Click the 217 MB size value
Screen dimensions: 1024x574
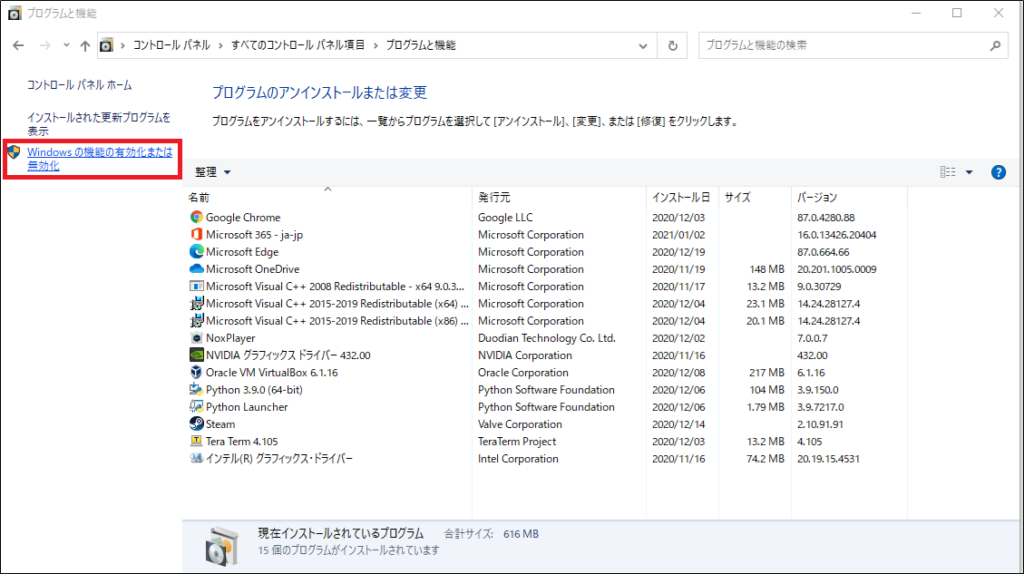click(x=767, y=373)
